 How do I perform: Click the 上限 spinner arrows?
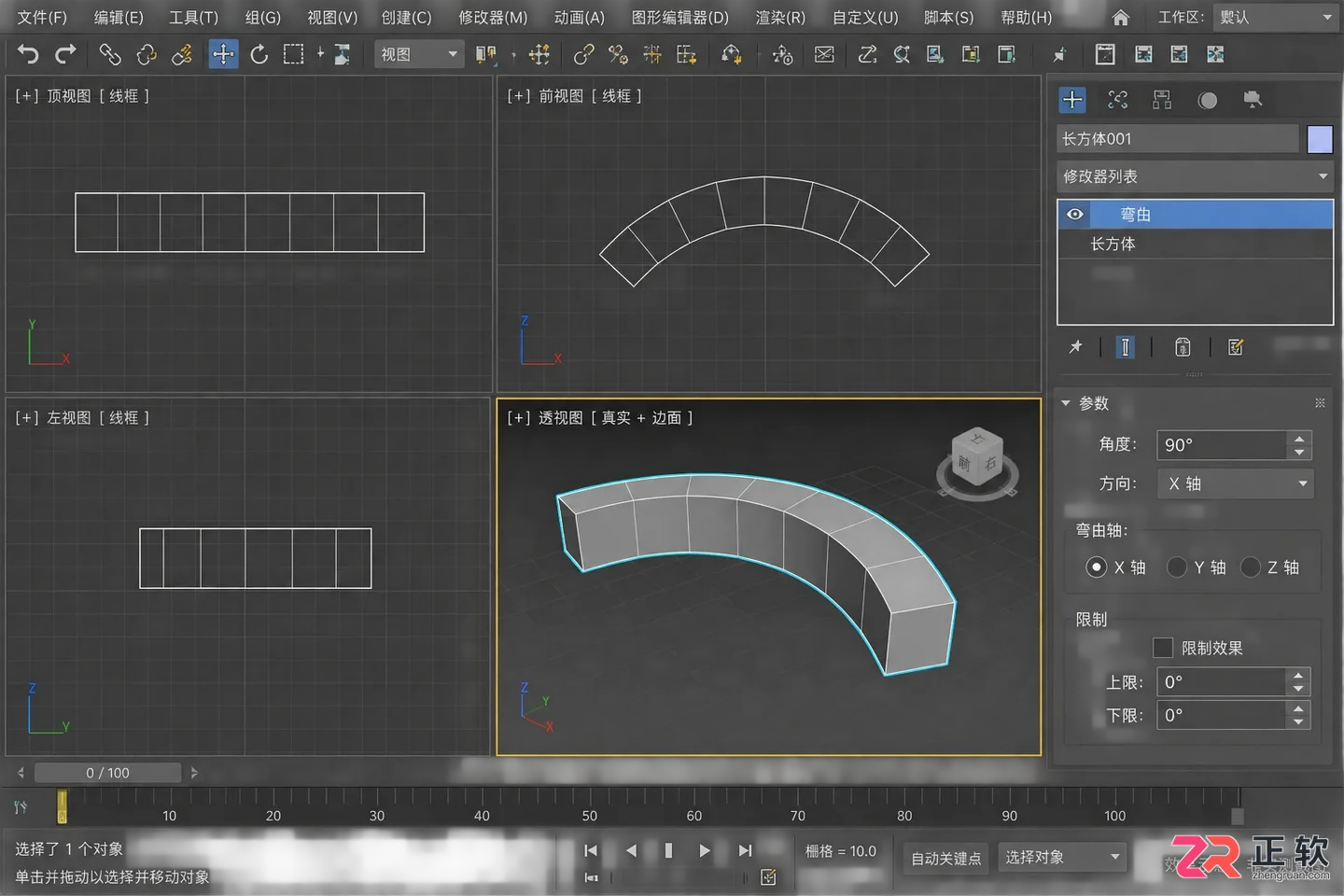[1298, 682]
